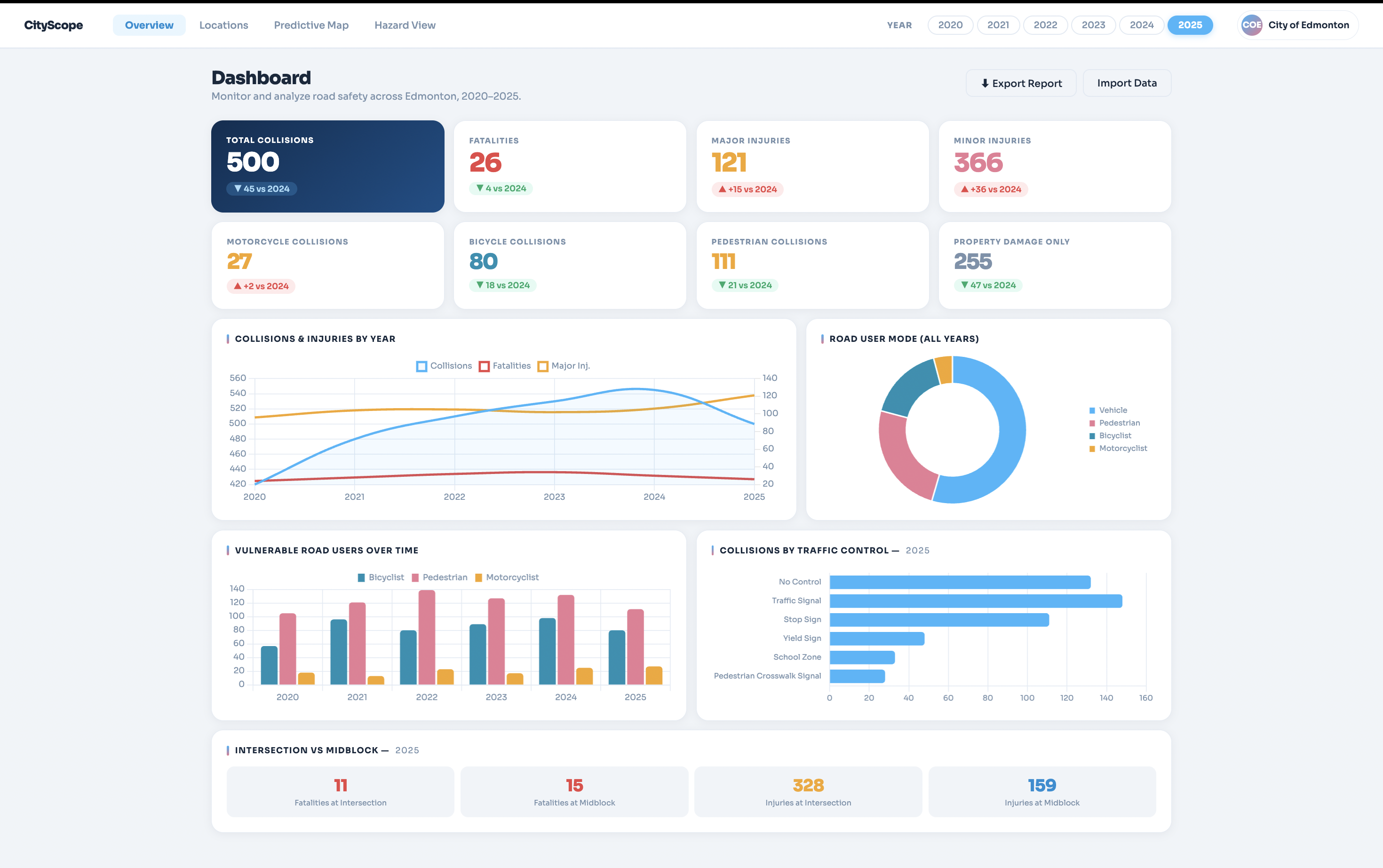Hide Fatalities series via legend box
Screen dimensions: 1383x868
[484, 366]
